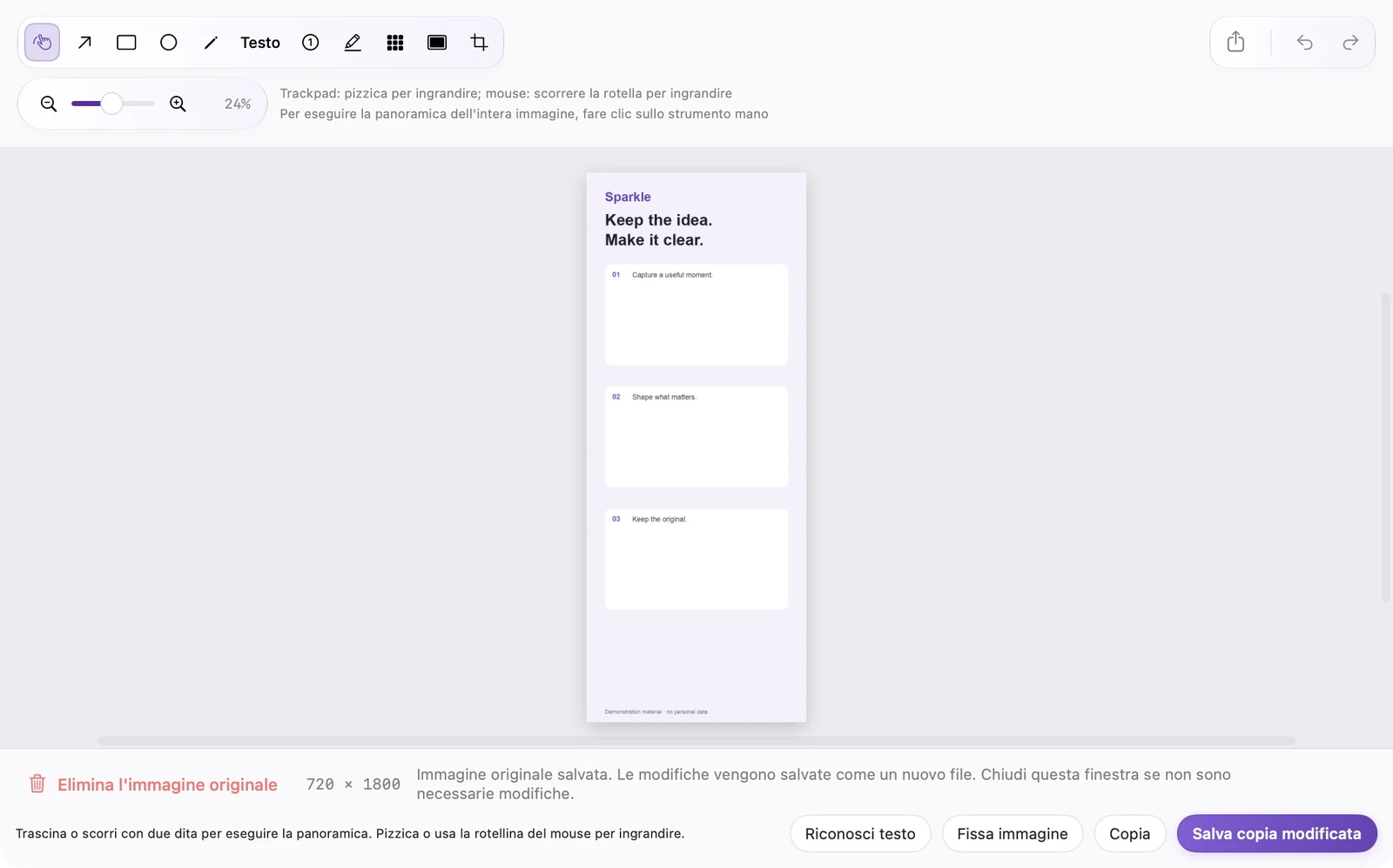This screenshot has height=868, width=1393.
Task: Select the arrow annotation tool
Action: pyautogui.click(x=84, y=43)
